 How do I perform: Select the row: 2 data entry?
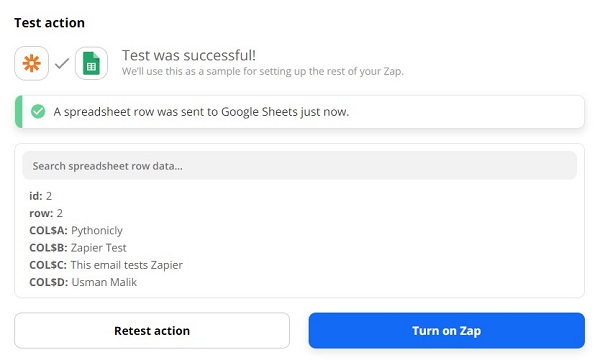[46, 213]
